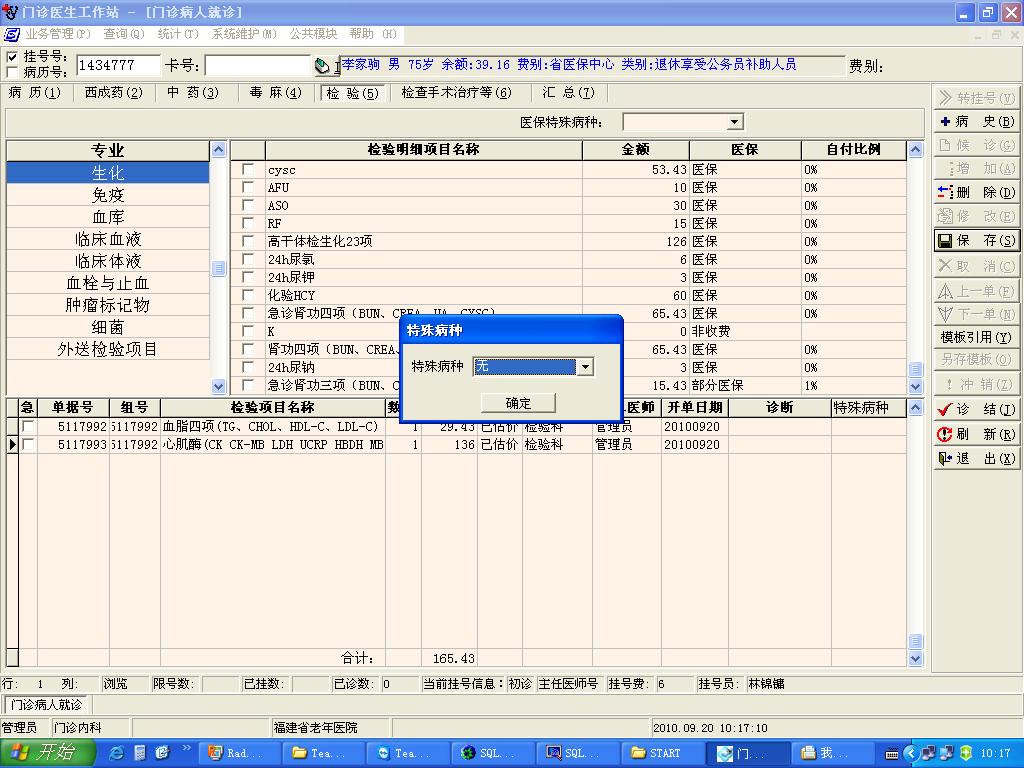Click the 增加 add button

pos(976,168)
